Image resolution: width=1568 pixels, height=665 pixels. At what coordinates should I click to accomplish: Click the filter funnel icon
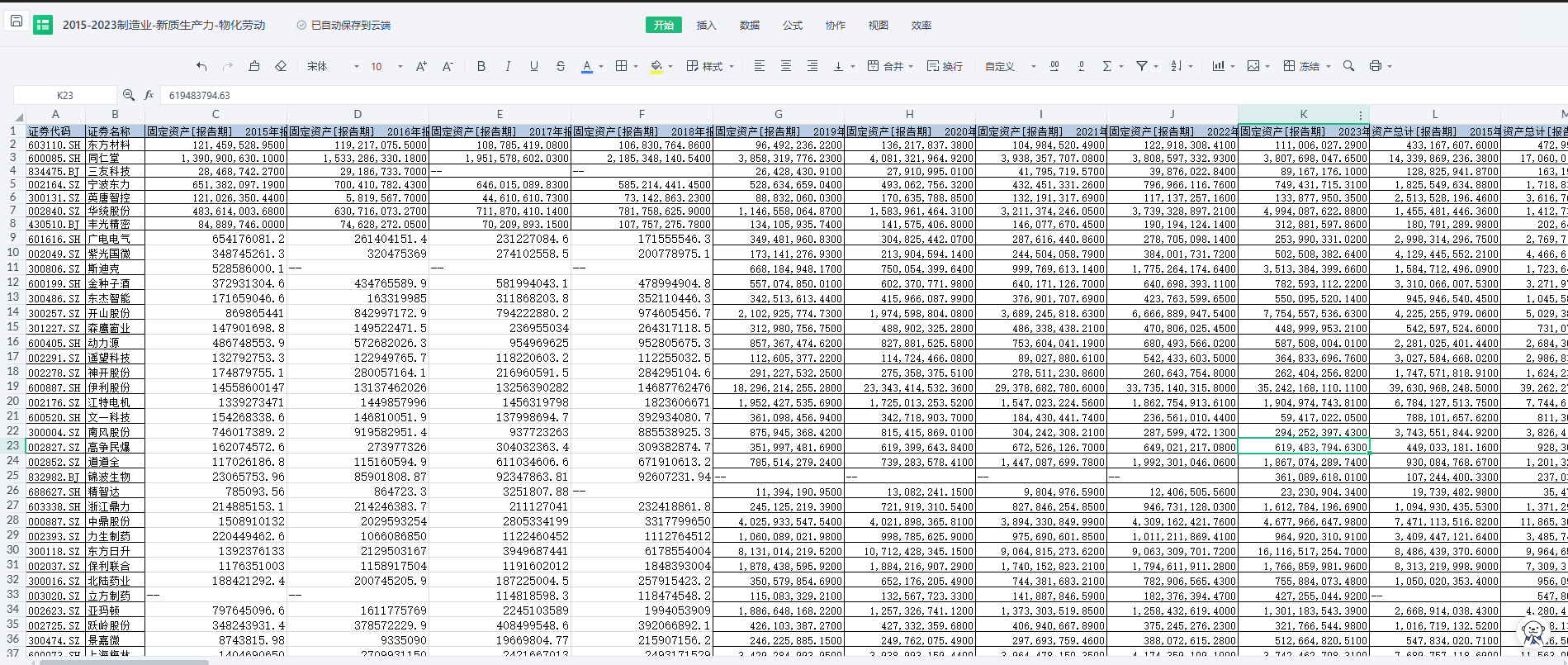coord(1142,66)
